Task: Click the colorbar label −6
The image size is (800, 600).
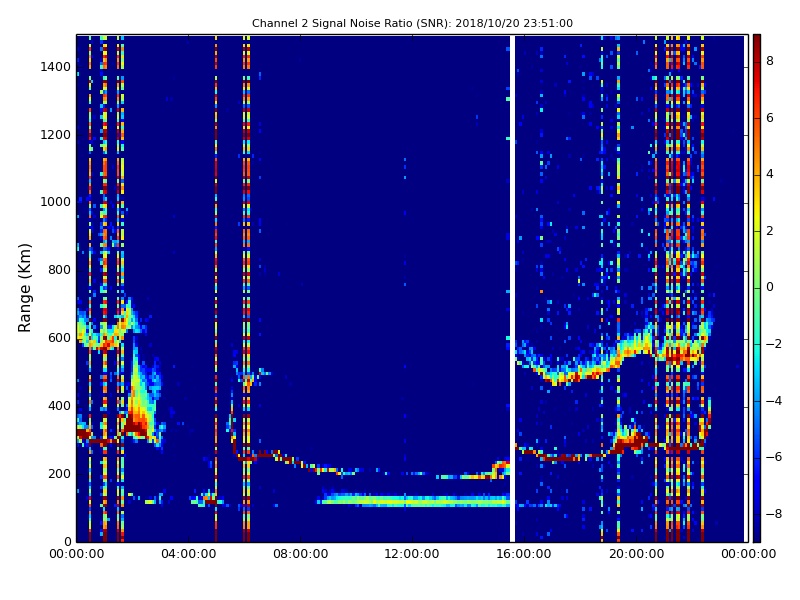Action: (774, 457)
